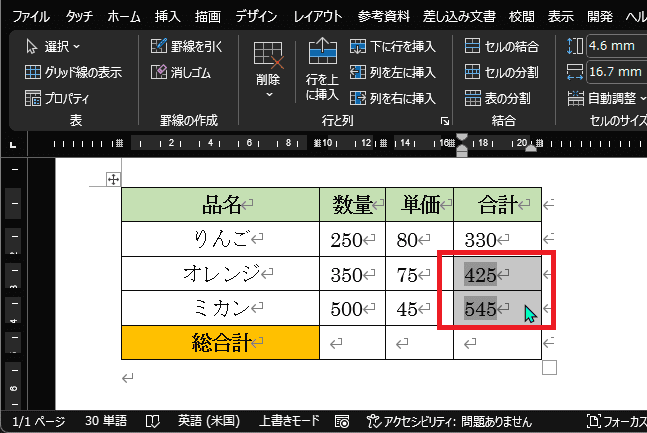The width and height of the screenshot is (647, 433).
Task: Change language 英語 (米国)
Action: (x=209, y=421)
